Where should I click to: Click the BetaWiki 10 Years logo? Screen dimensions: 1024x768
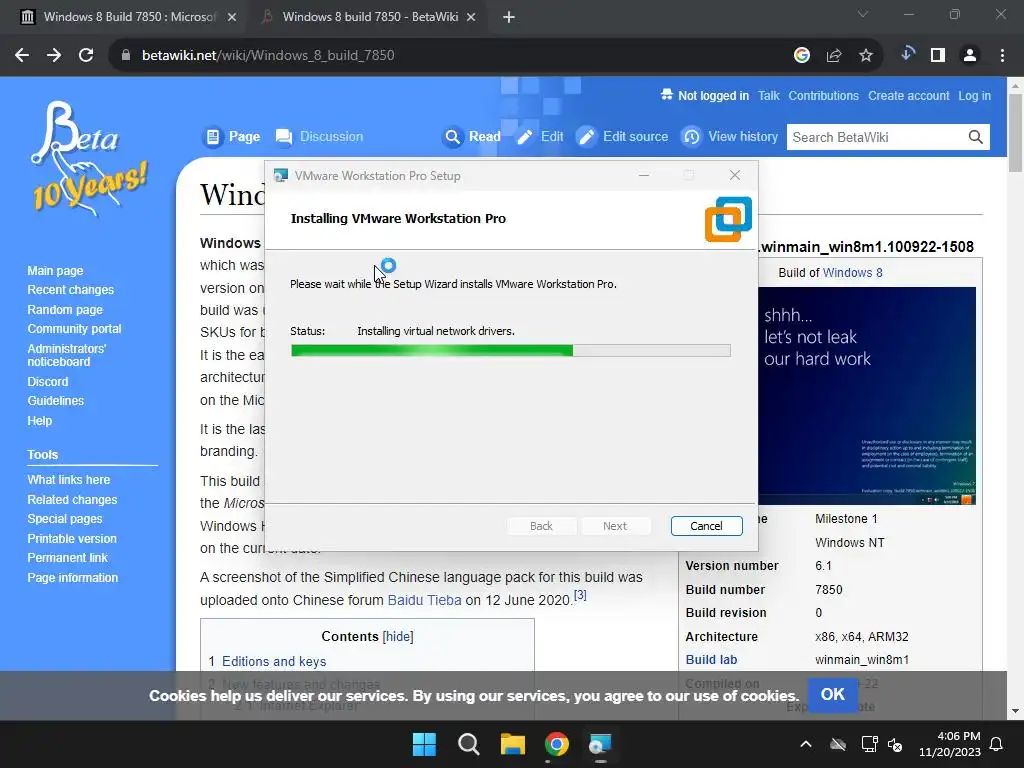pos(89,159)
